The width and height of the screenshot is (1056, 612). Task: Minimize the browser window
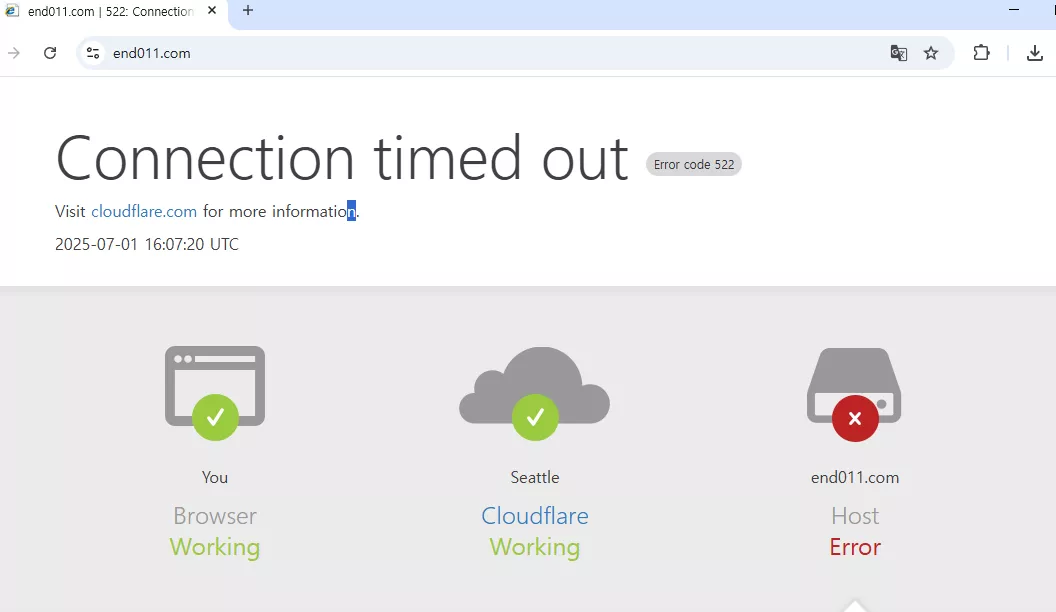[x=1014, y=10]
